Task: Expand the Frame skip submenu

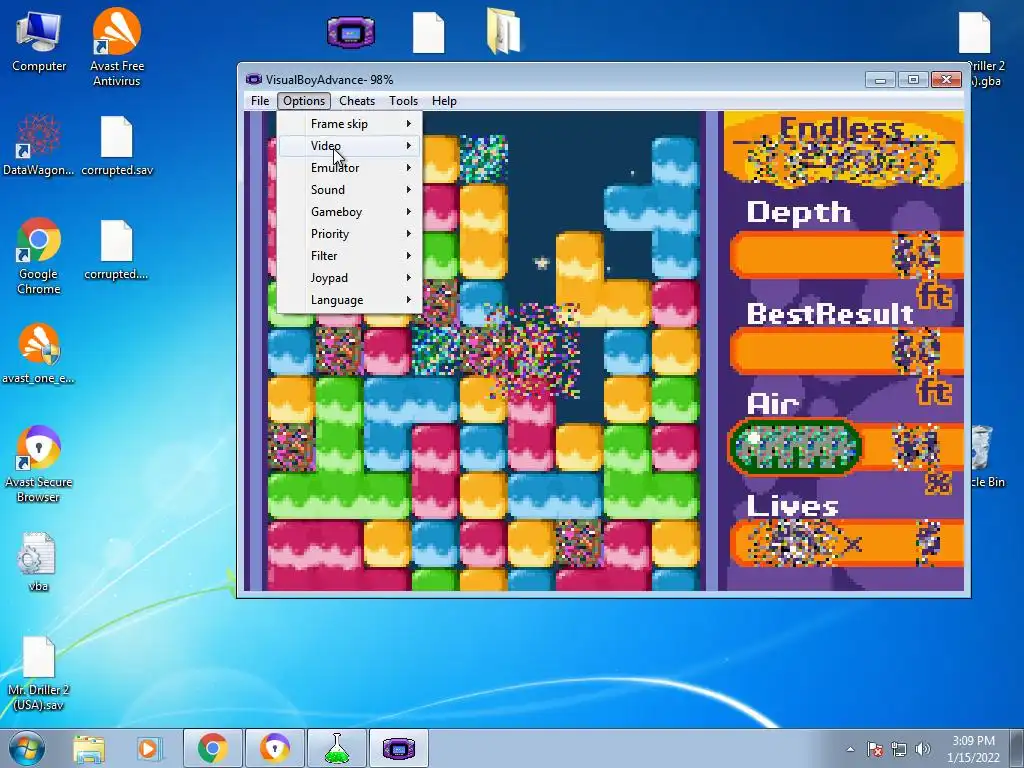Action: pyautogui.click(x=350, y=123)
